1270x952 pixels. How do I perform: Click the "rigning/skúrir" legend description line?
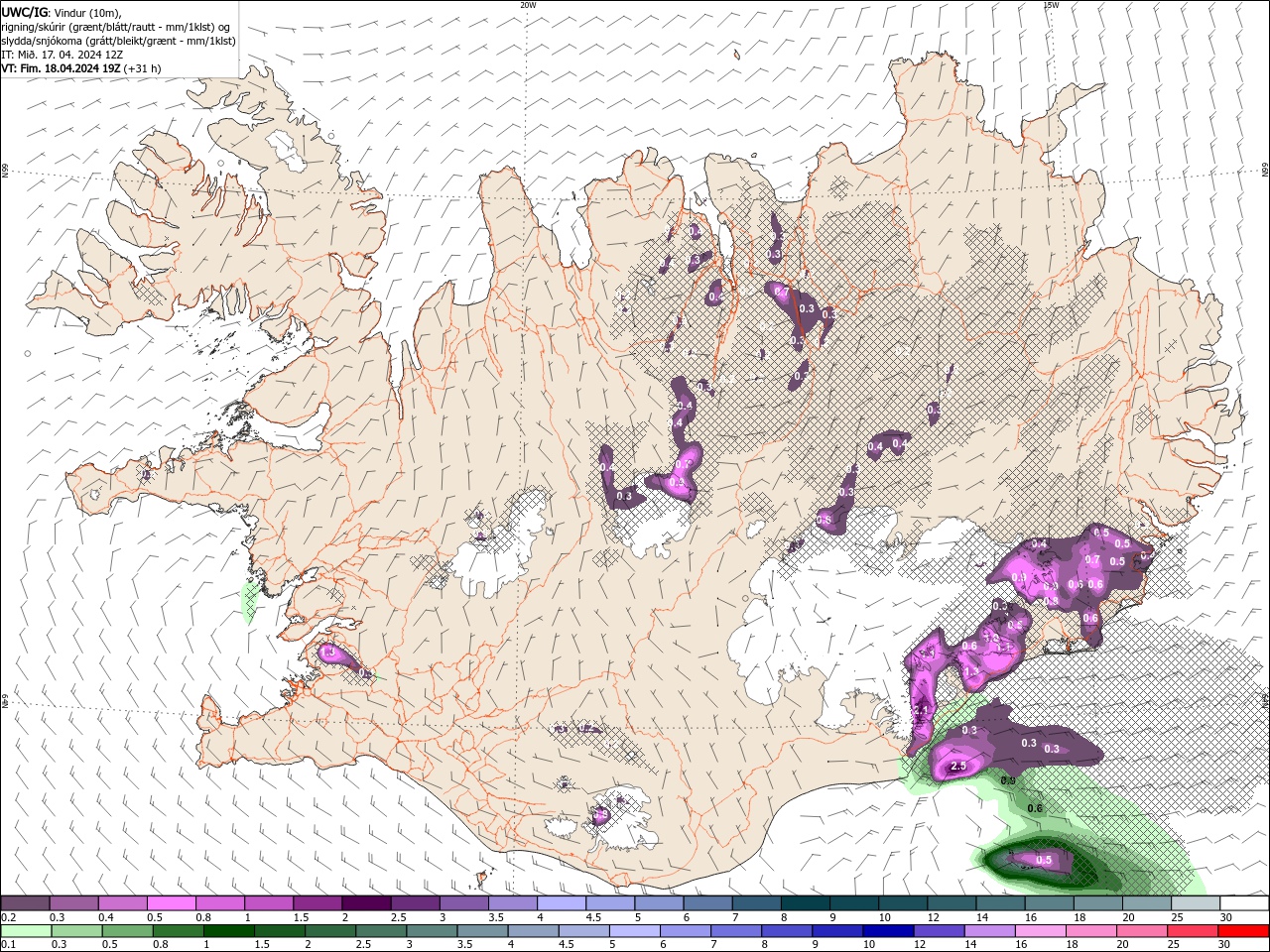(115, 27)
